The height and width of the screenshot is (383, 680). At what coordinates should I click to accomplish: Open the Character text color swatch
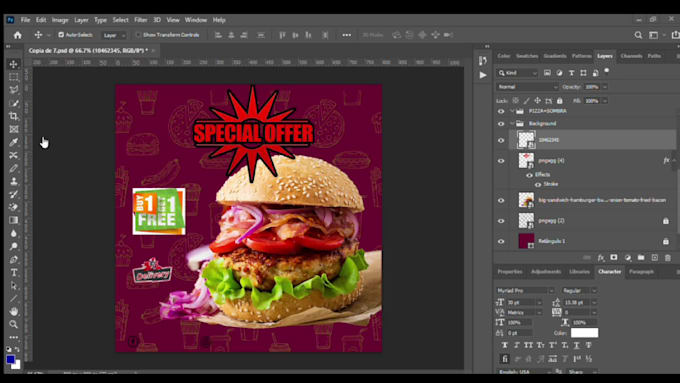click(584, 333)
